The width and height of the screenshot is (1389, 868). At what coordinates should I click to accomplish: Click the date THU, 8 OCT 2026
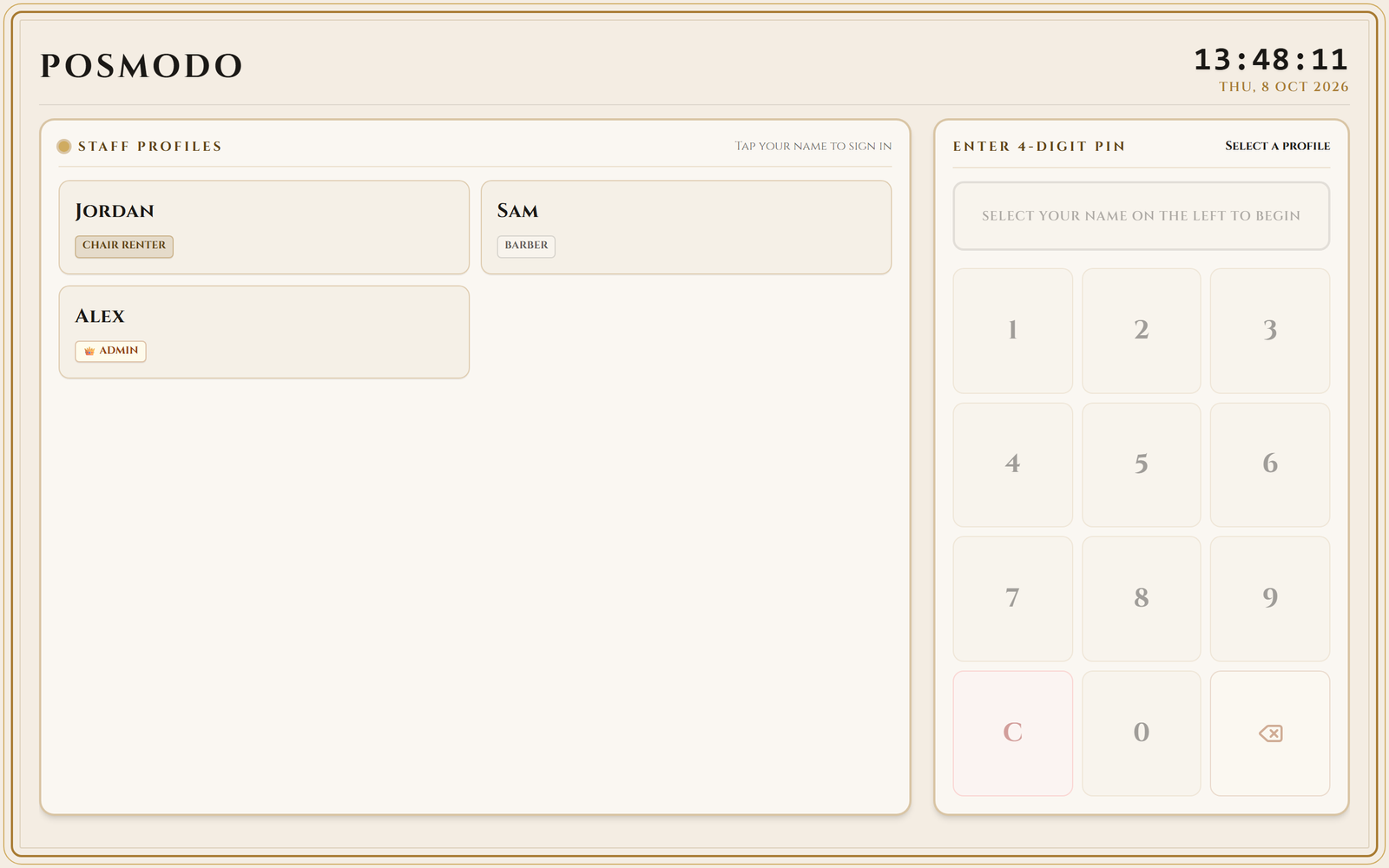[1284, 87]
